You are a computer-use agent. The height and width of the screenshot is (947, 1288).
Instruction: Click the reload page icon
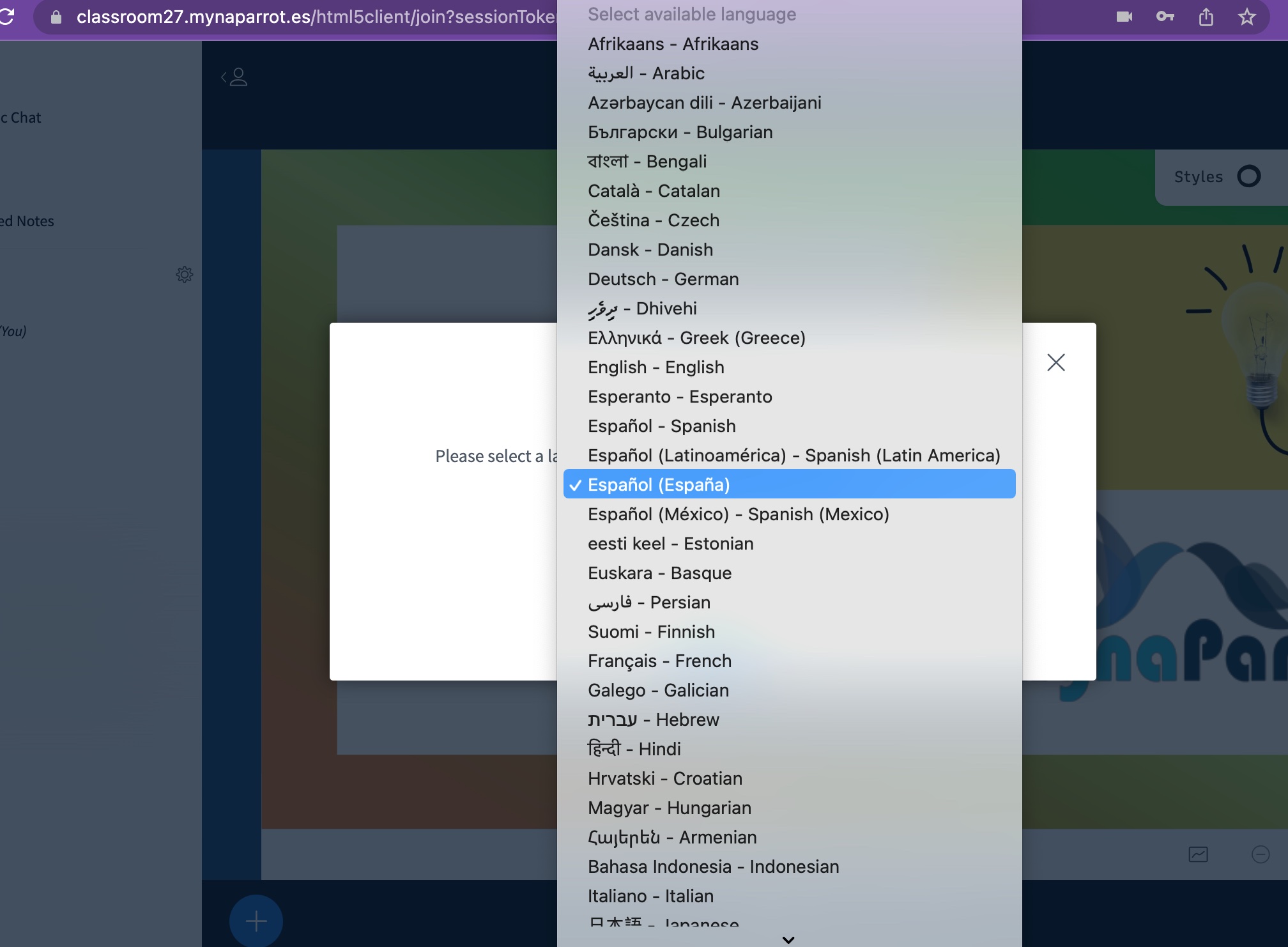(6, 17)
